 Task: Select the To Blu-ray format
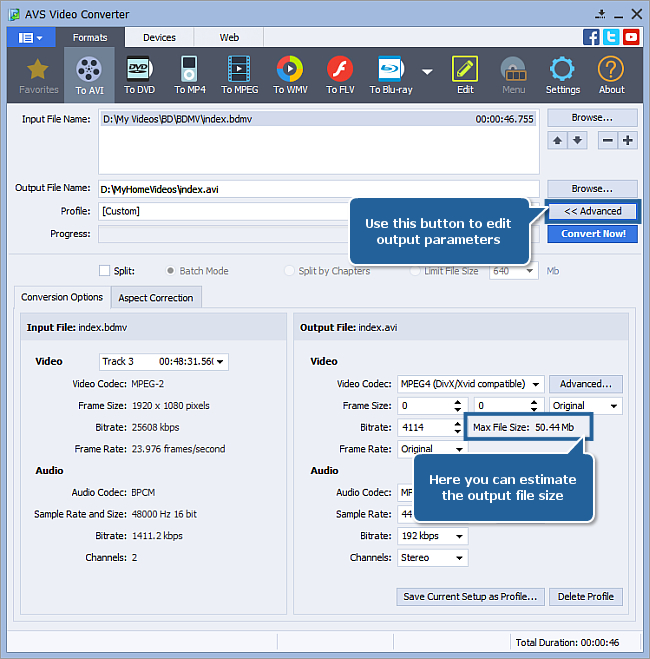click(391, 75)
